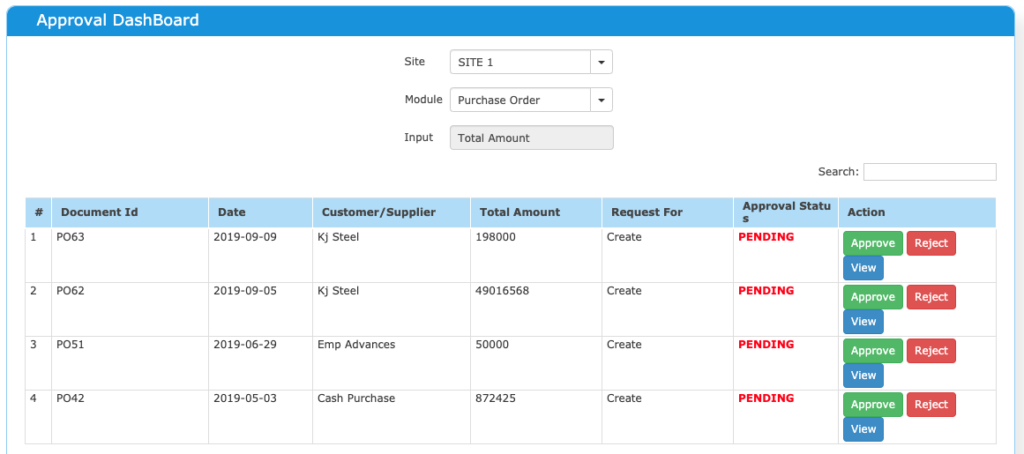Click the date 2019-09-09
The width and height of the screenshot is (1024, 454).
[245, 237]
